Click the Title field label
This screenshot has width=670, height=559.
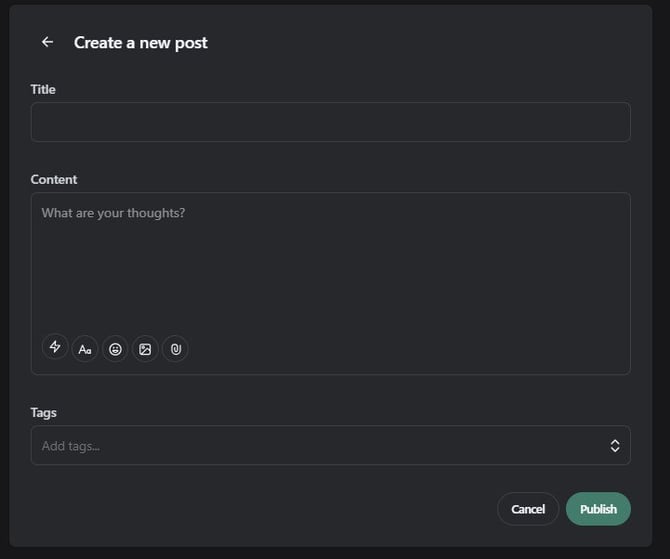tap(43, 89)
